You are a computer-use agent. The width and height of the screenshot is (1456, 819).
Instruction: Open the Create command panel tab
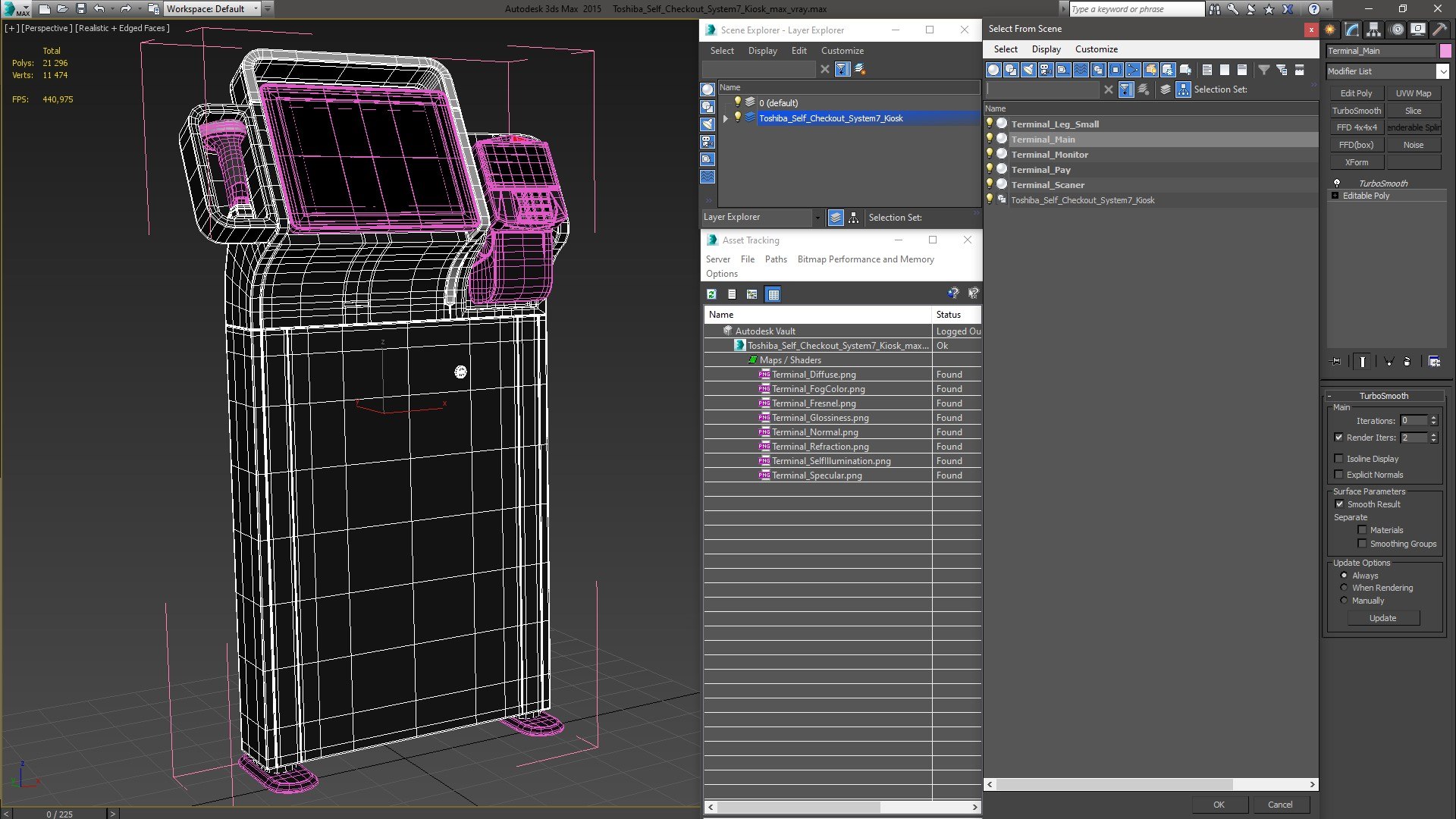[1331, 30]
